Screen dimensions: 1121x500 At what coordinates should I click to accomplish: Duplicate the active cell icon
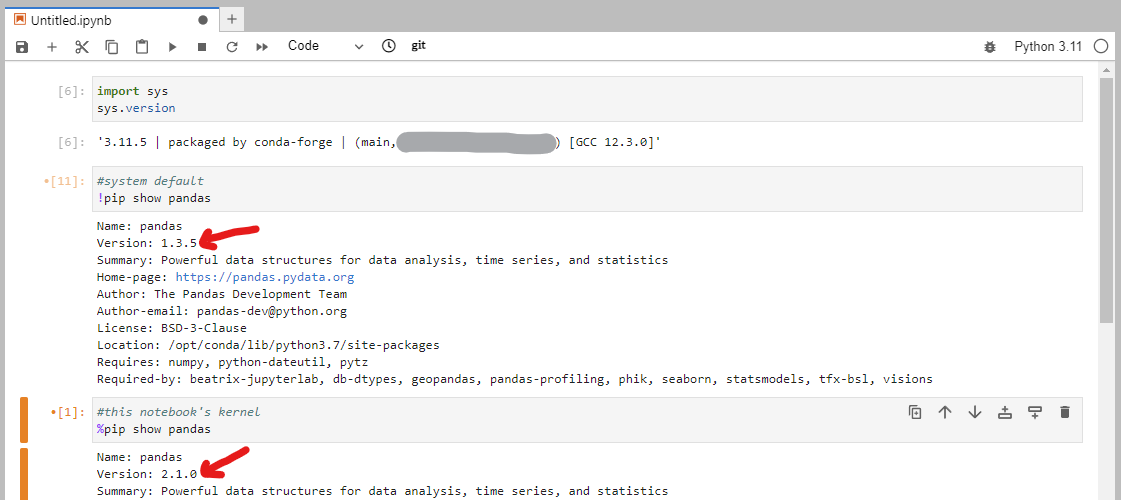(x=914, y=412)
